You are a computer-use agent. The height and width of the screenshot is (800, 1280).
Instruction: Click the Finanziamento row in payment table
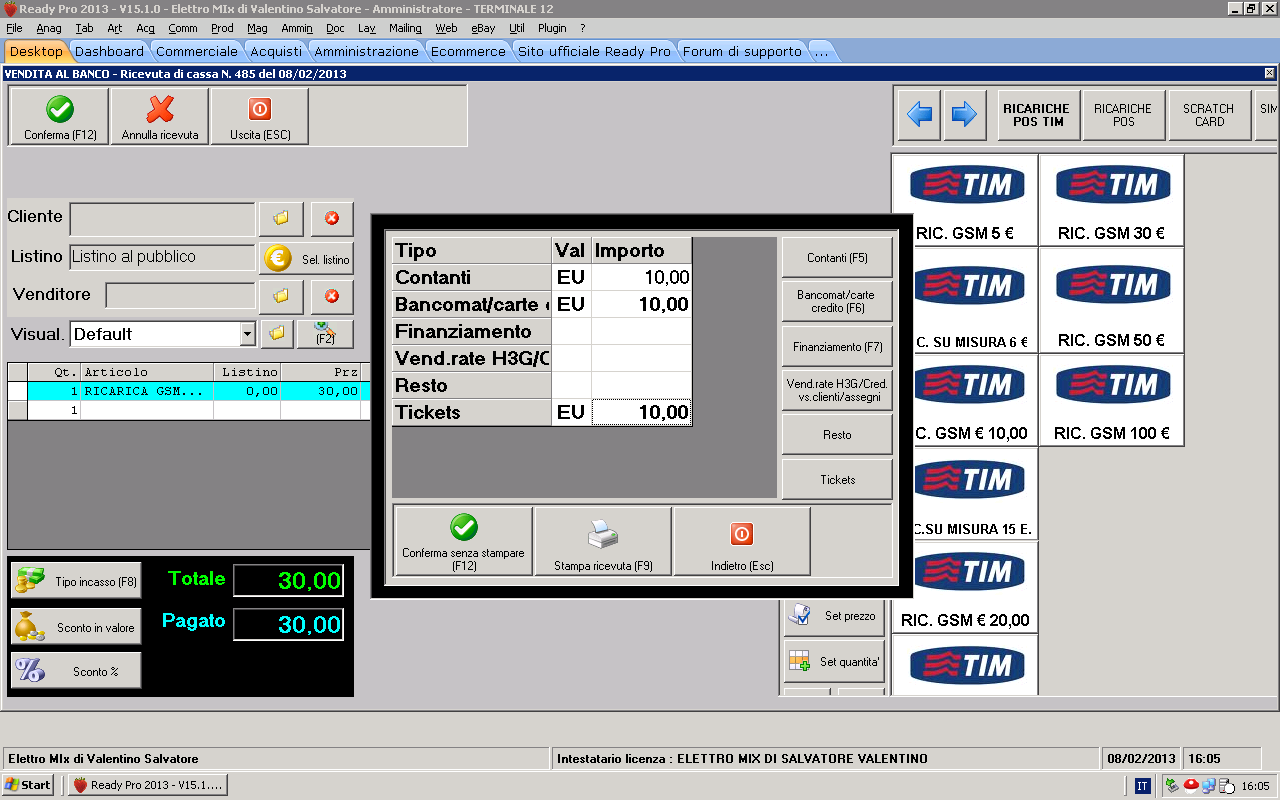pos(541,331)
